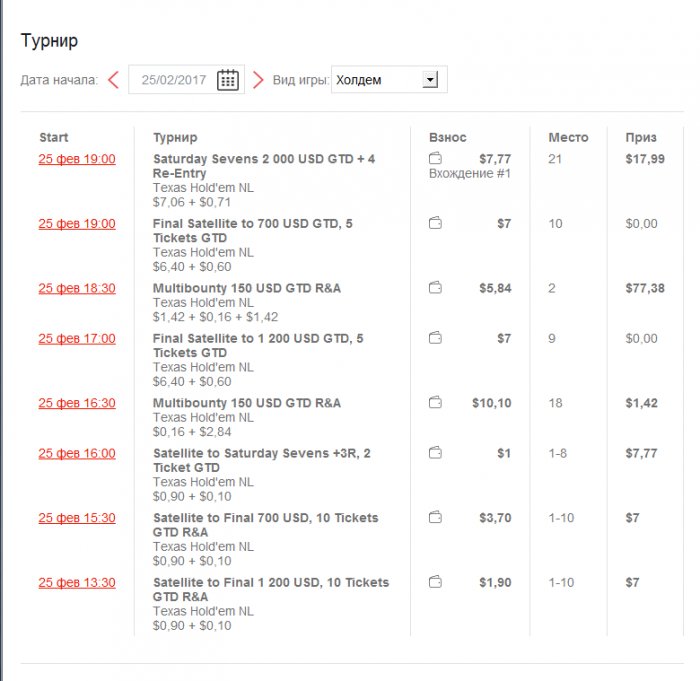700x681 pixels.
Task: Go to the previous date arrow
Action: (x=113, y=80)
